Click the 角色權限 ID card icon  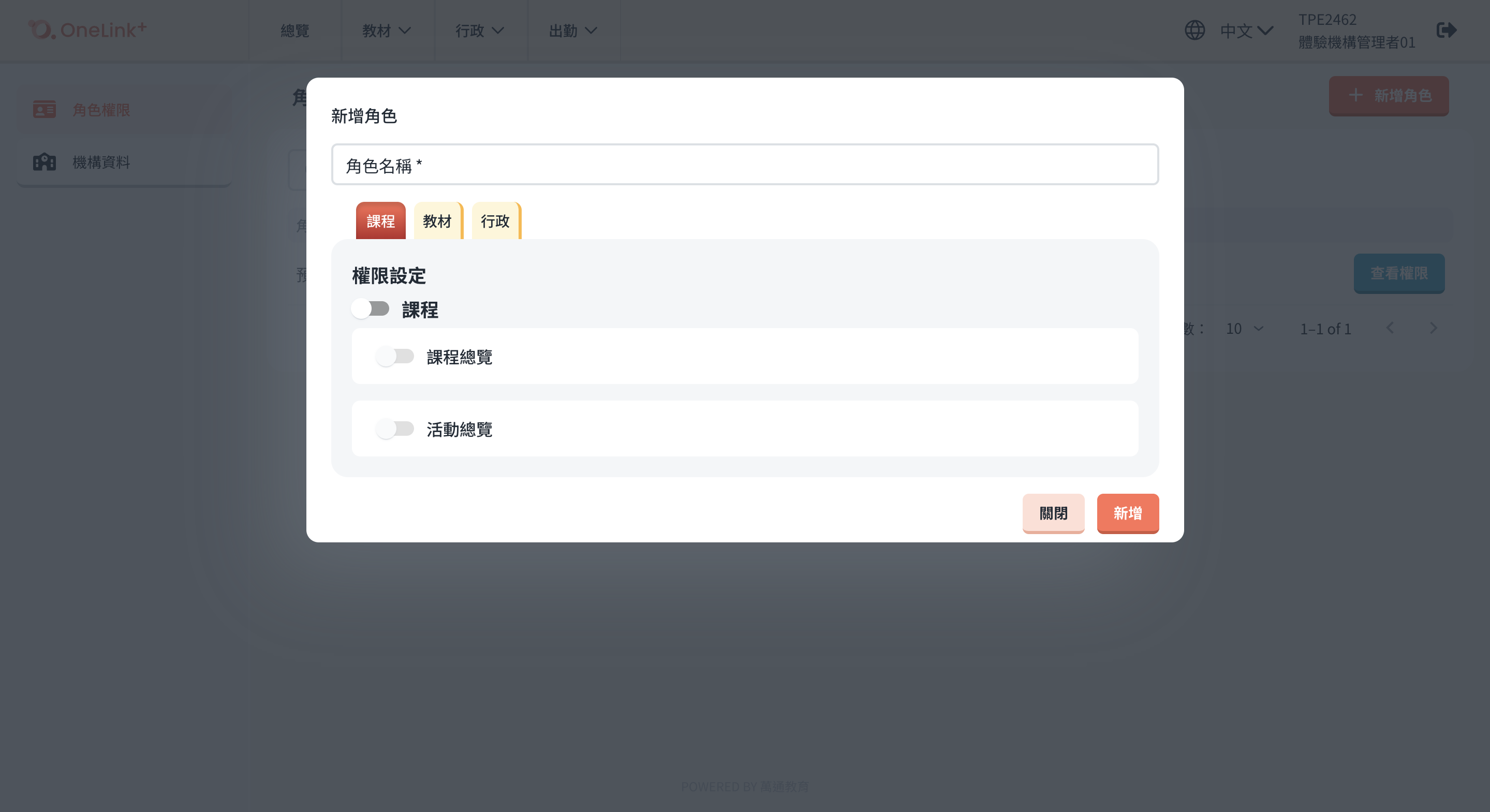coord(45,109)
